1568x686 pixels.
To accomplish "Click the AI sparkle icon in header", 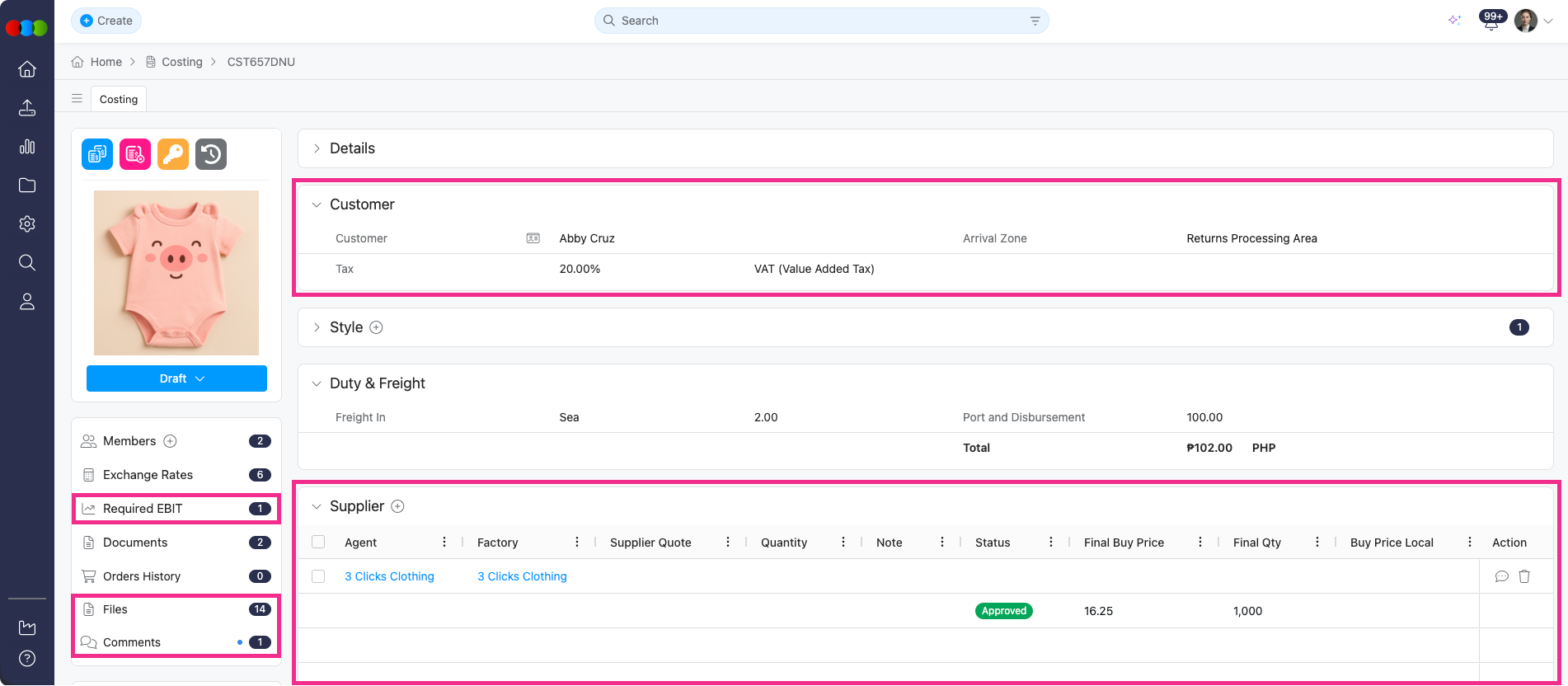I will pyautogui.click(x=1454, y=21).
